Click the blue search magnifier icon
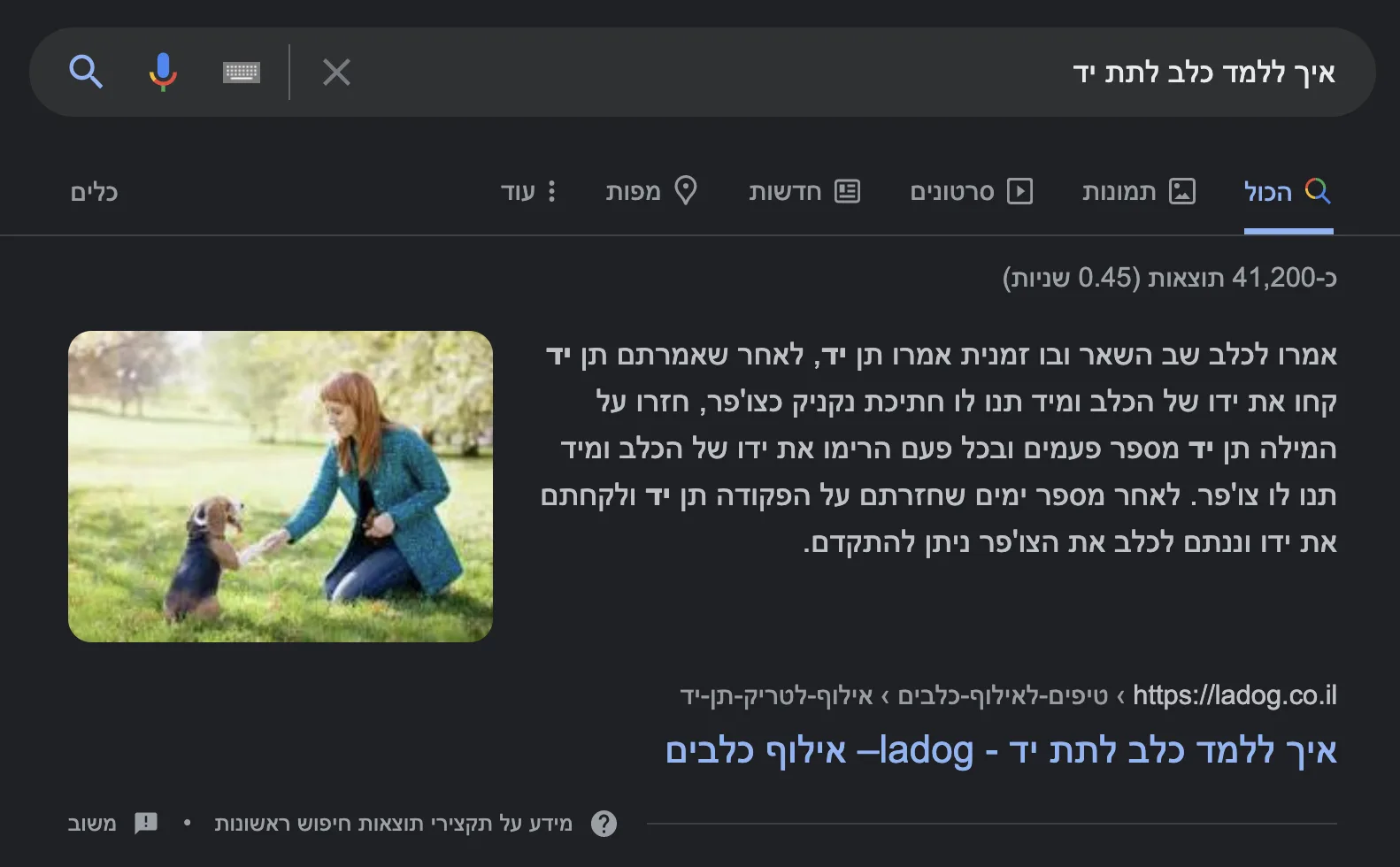The width and height of the screenshot is (1400, 867). (x=86, y=72)
